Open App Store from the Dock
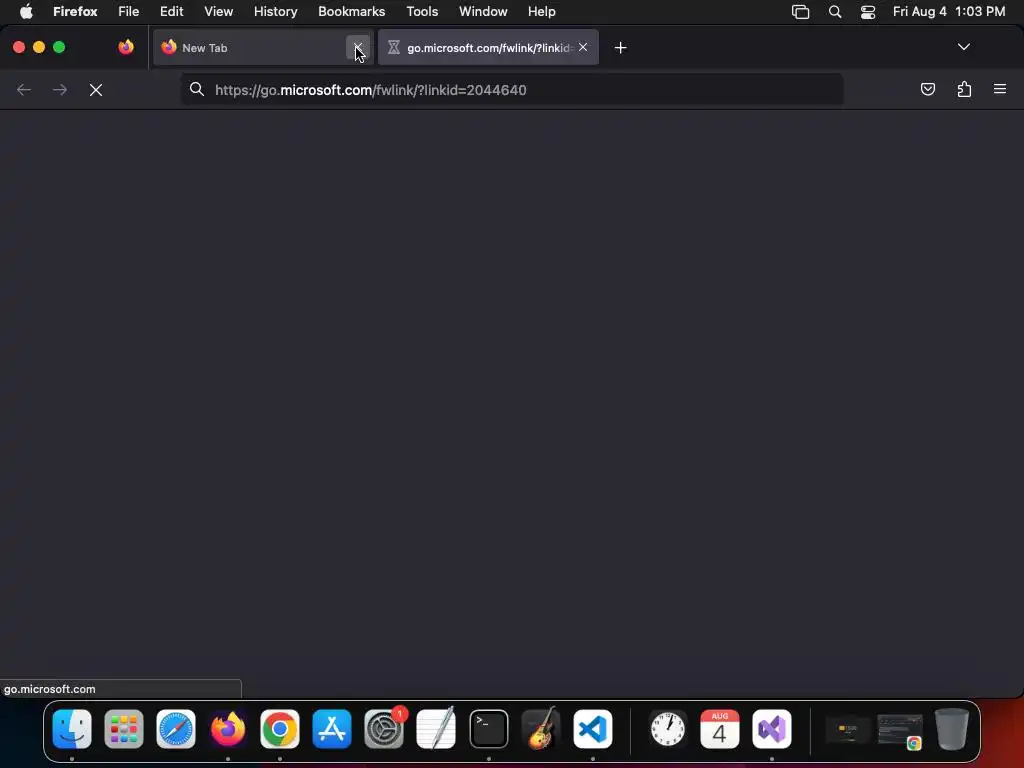Image resolution: width=1024 pixels, height=768 pixels. pyautogui.click(x=332, y=729)
